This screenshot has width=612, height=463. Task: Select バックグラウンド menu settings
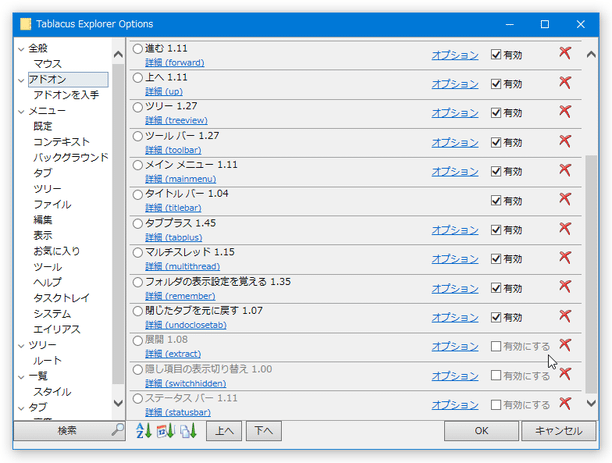point(71,157)
